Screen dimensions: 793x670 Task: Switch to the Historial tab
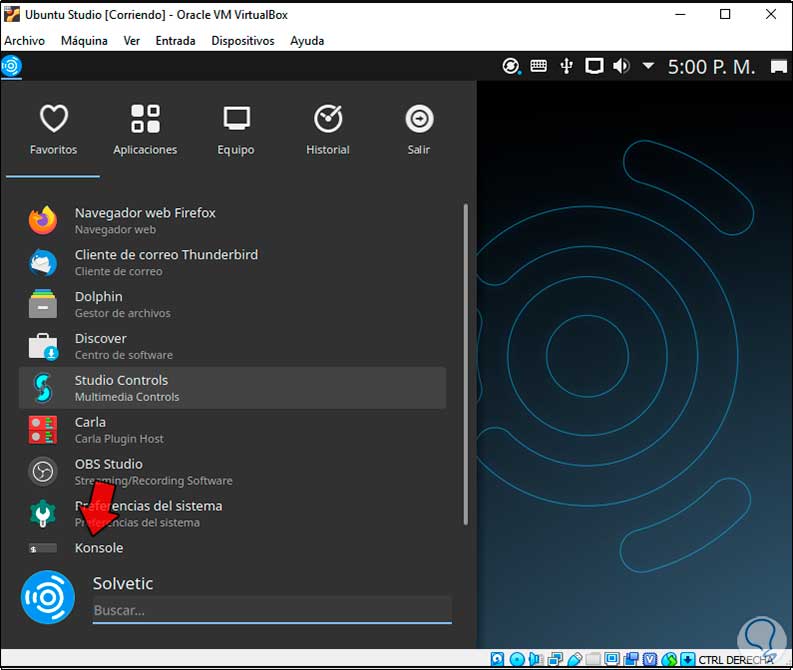tap(328, 130)
